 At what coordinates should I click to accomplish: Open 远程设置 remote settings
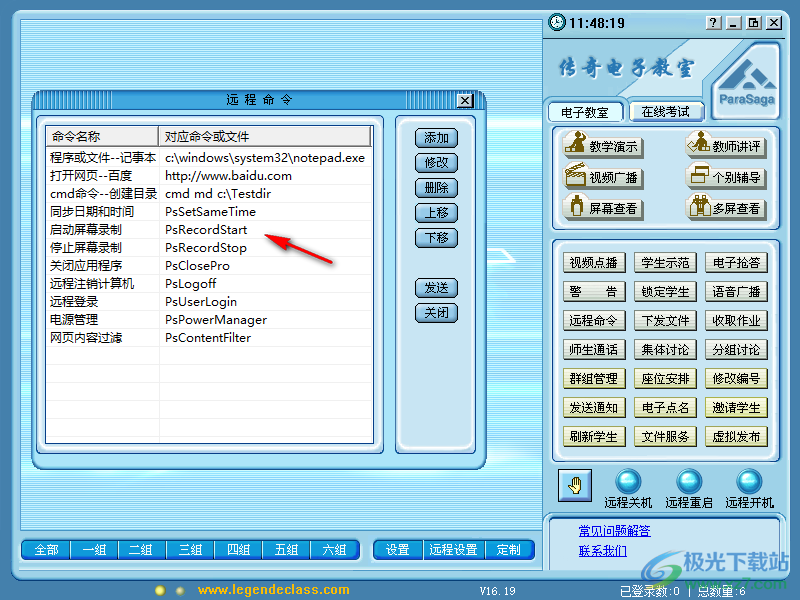[x=454, y=550]
